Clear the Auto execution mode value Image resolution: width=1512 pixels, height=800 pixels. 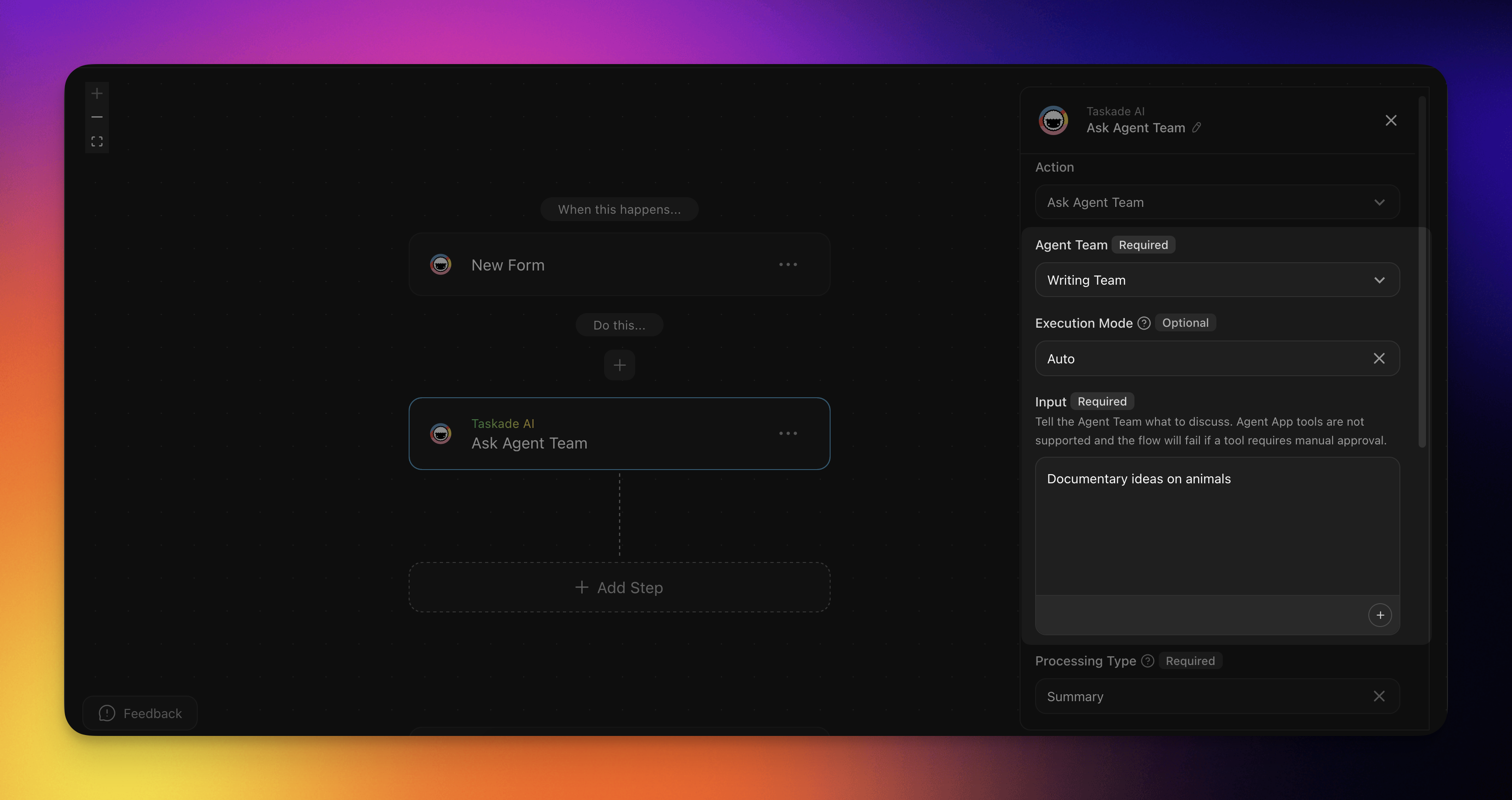point(1379,359)
